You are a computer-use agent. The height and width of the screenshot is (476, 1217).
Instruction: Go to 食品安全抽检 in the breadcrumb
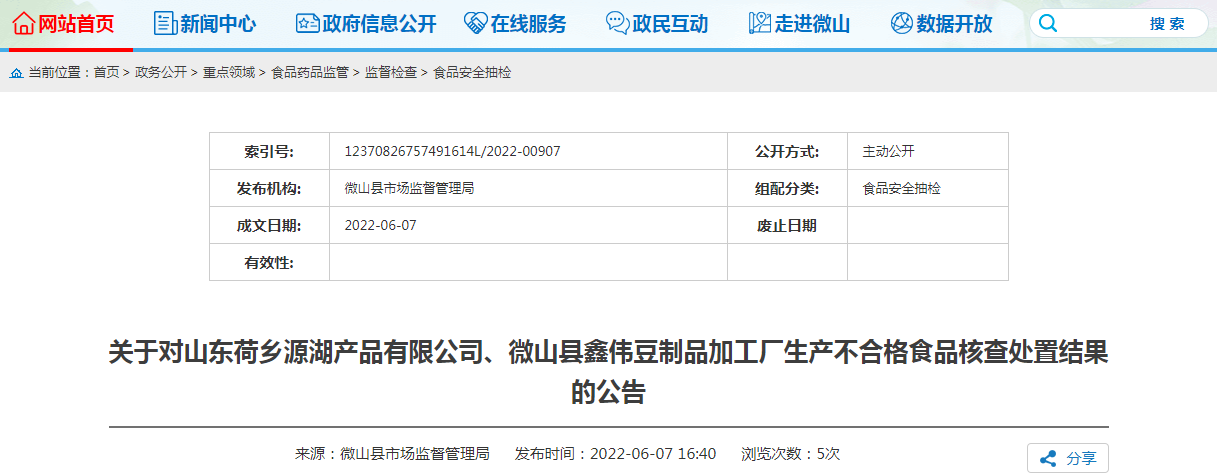click(x=472, y=73)
